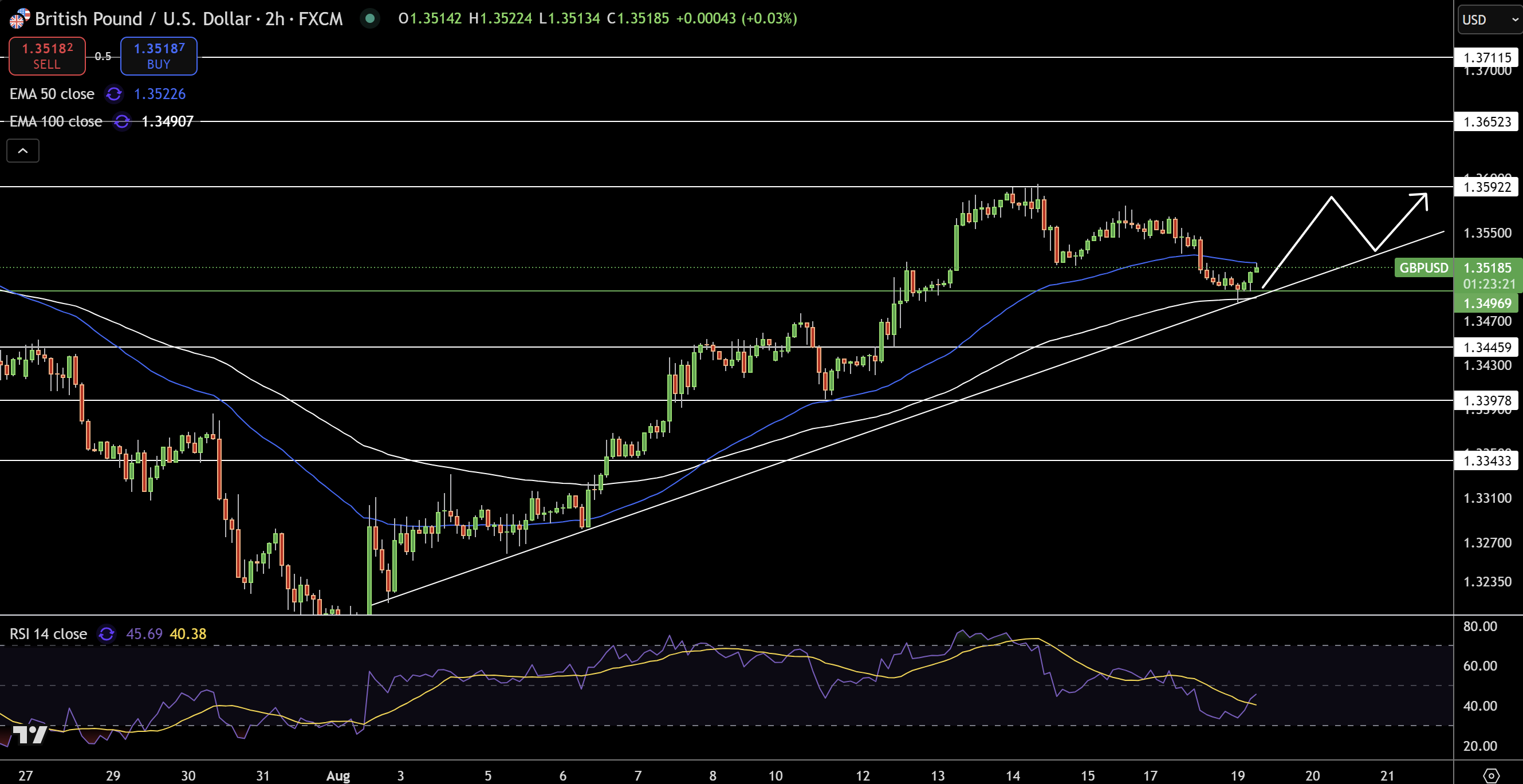Collapse the indicator legend with chevron button

point(22,151)
